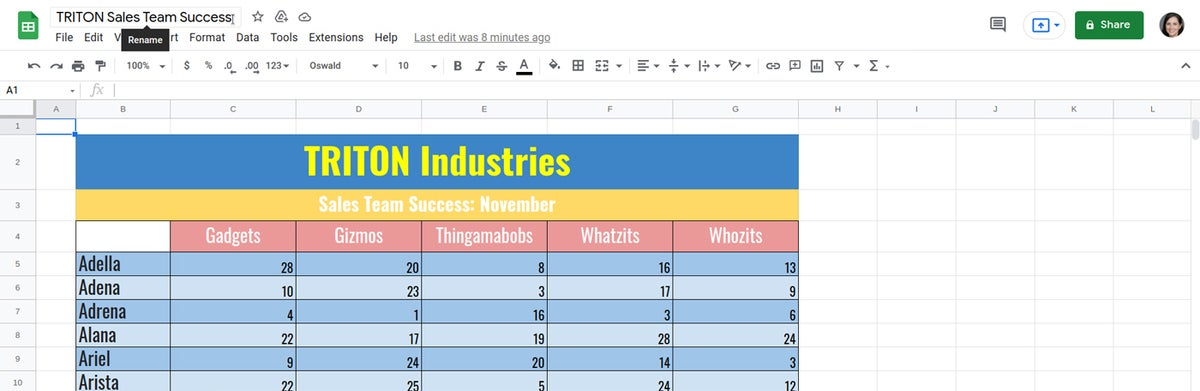Click the document title field

pyautogui.click(x=145, y=18)
